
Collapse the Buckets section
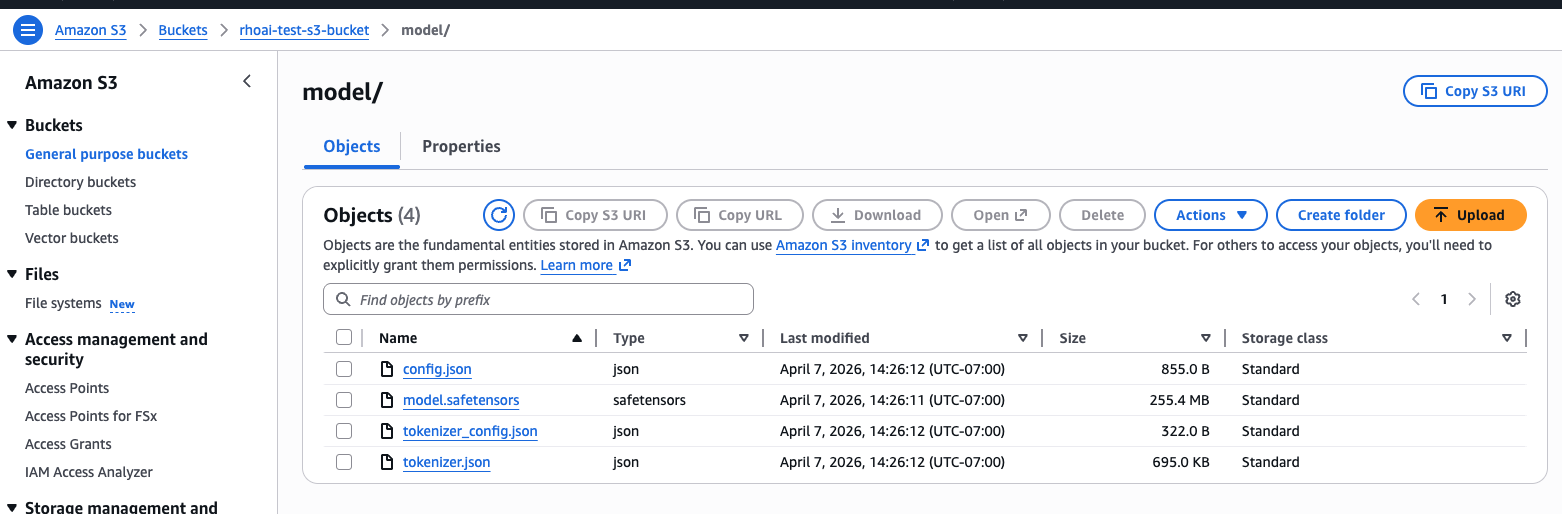pos(12,125)
